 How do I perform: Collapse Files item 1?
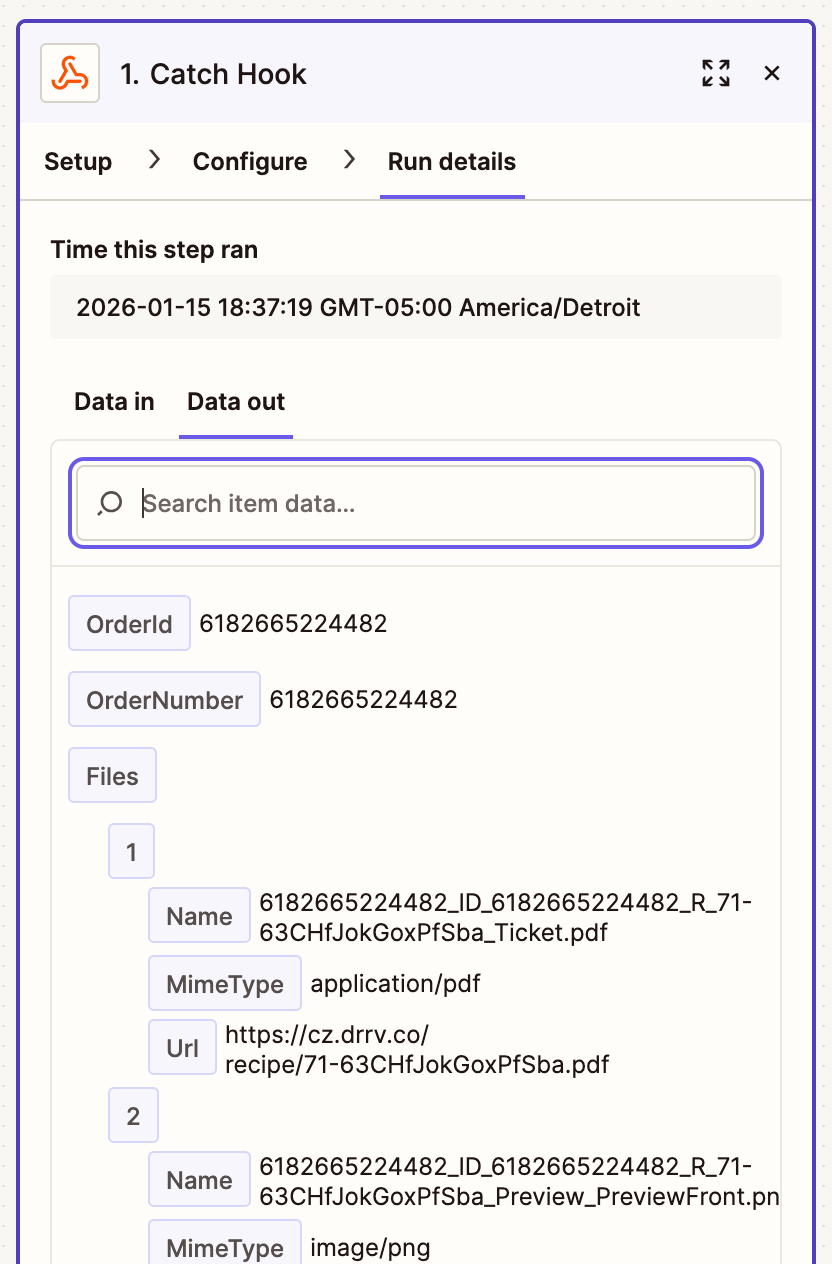click(x=132, y=852)
